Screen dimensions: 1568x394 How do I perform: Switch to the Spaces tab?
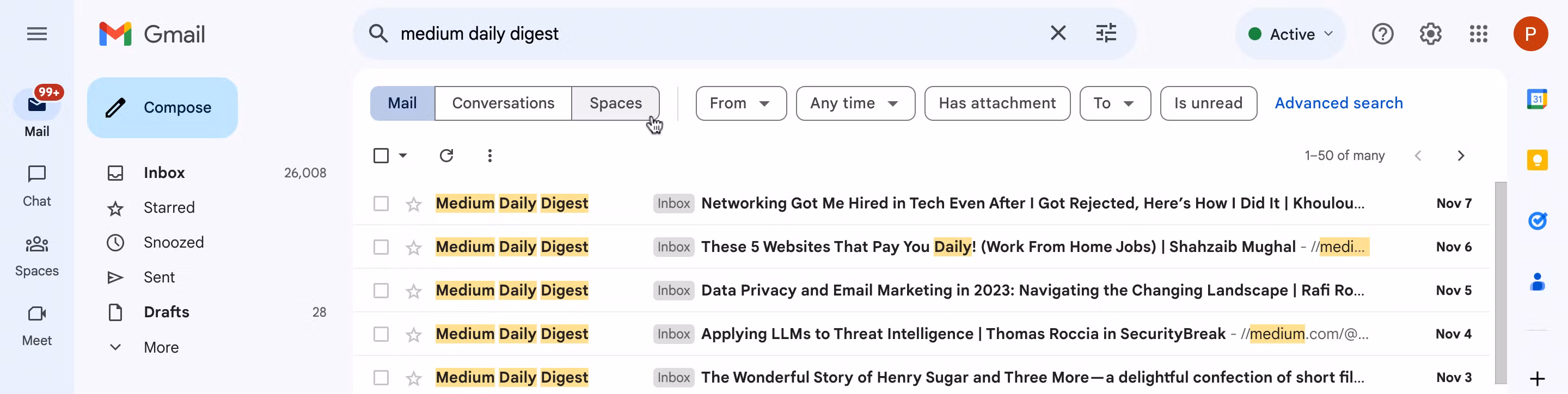coord(615,103)
